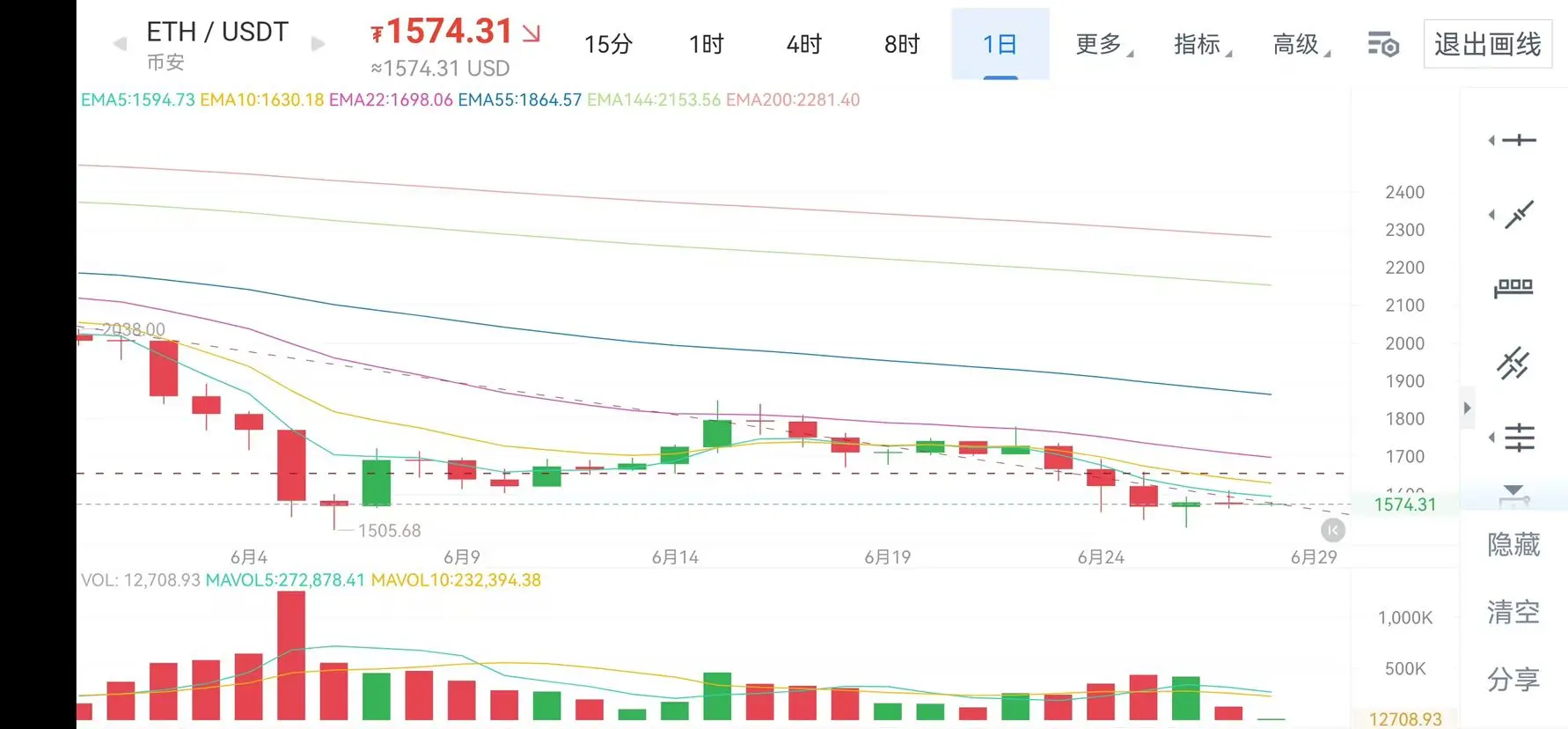The width and height of the screenshot is (1568, 729).
Task: Click the EMA200:2281.40 indicator label
Action: (793, 99)
